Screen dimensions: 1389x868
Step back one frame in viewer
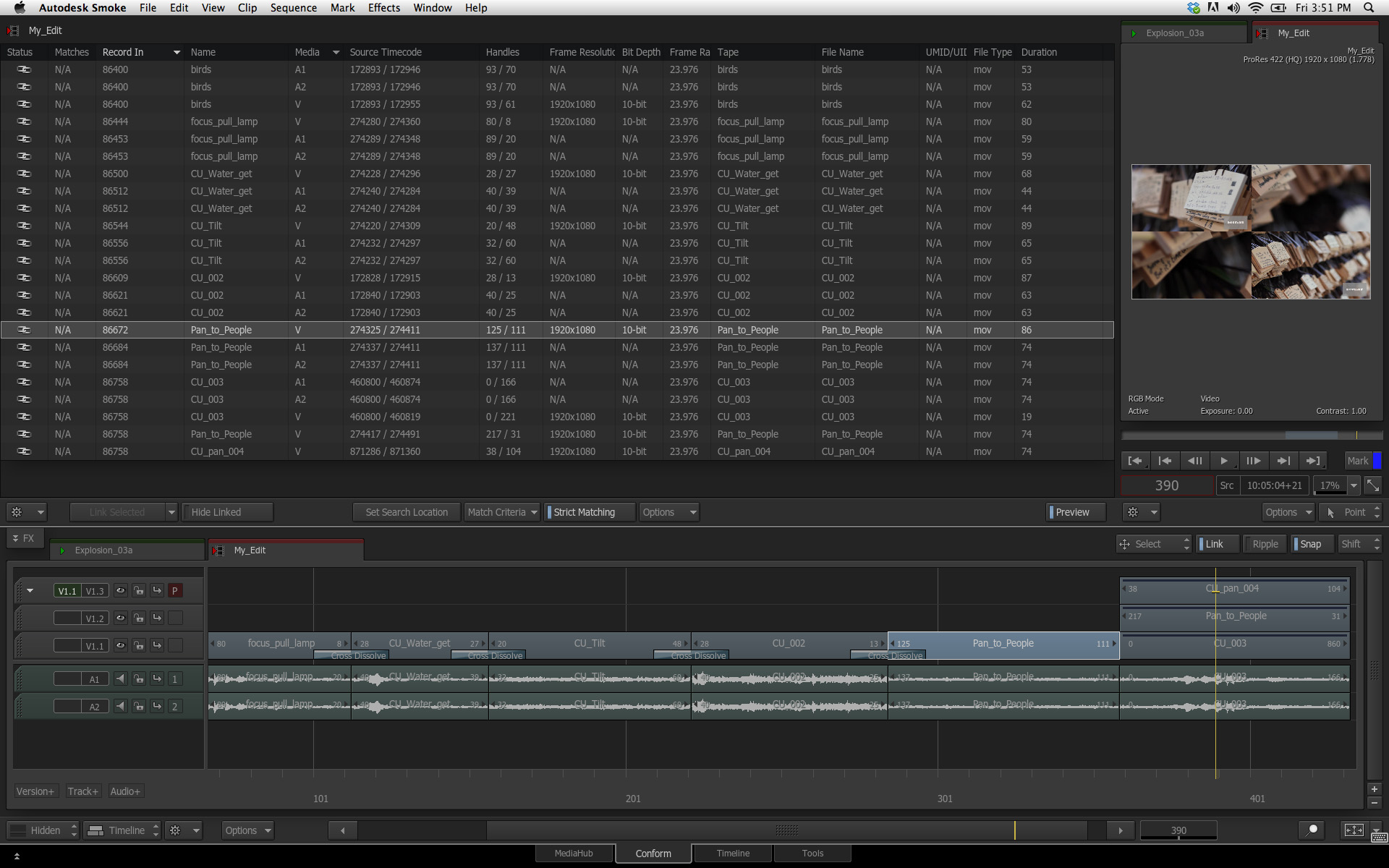[1194, 461]
